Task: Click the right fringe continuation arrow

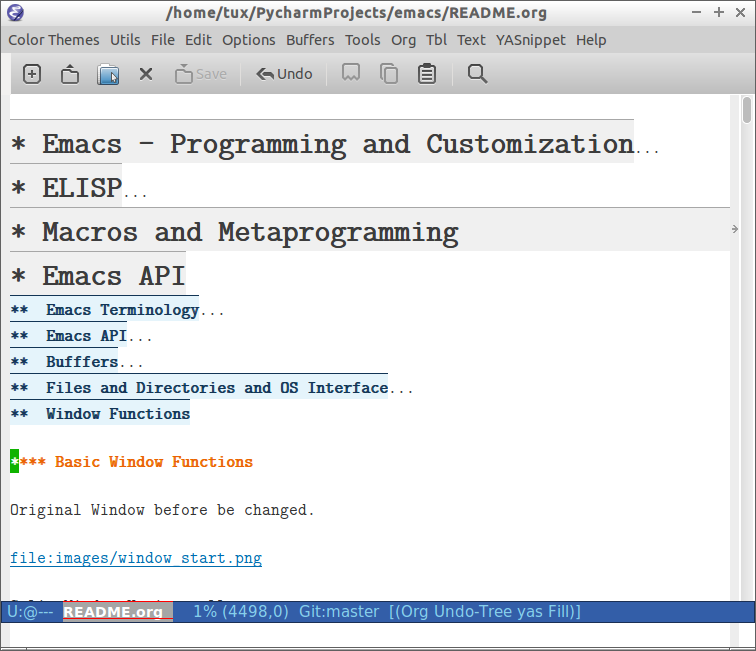Action: [x=734, y=229]
